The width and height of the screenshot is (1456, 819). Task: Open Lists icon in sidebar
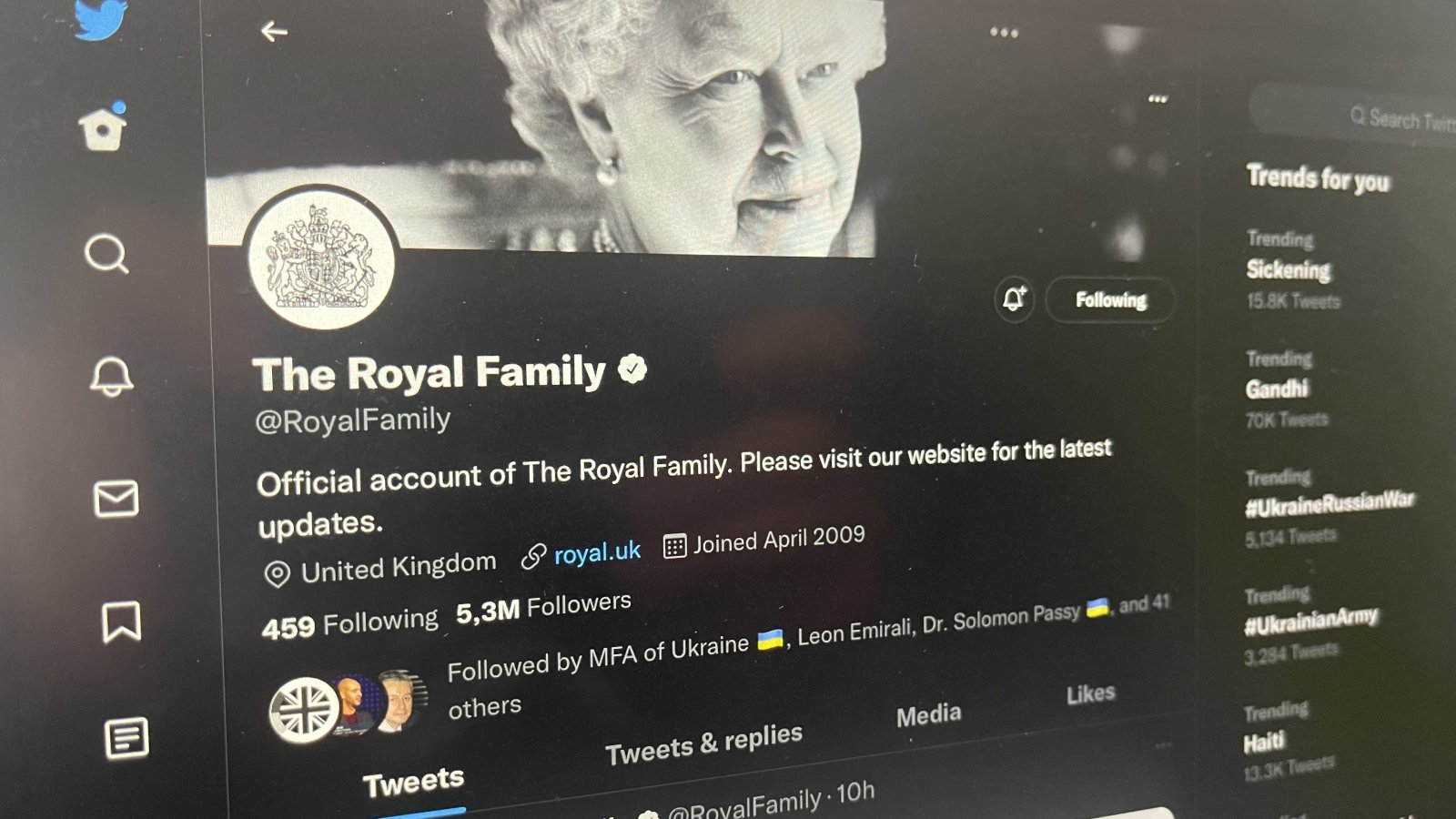point(126,737)
